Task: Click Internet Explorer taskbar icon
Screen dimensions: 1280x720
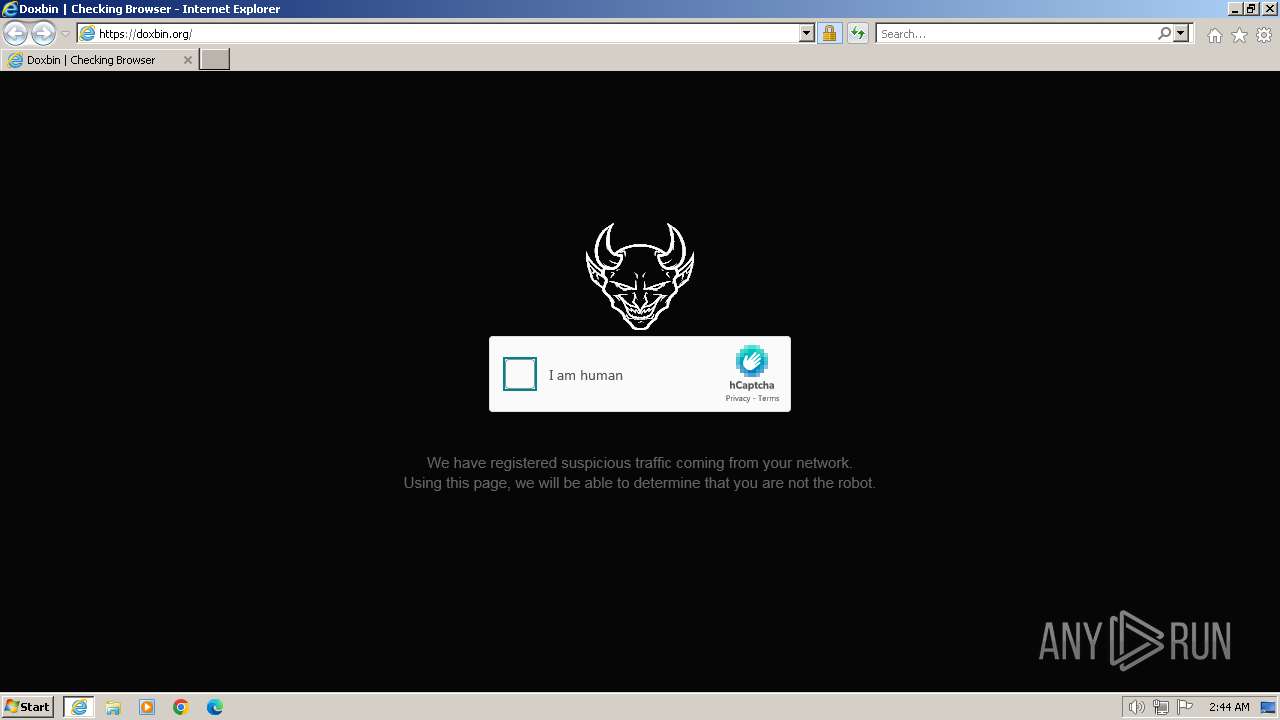Action: (x=79, y=706)
